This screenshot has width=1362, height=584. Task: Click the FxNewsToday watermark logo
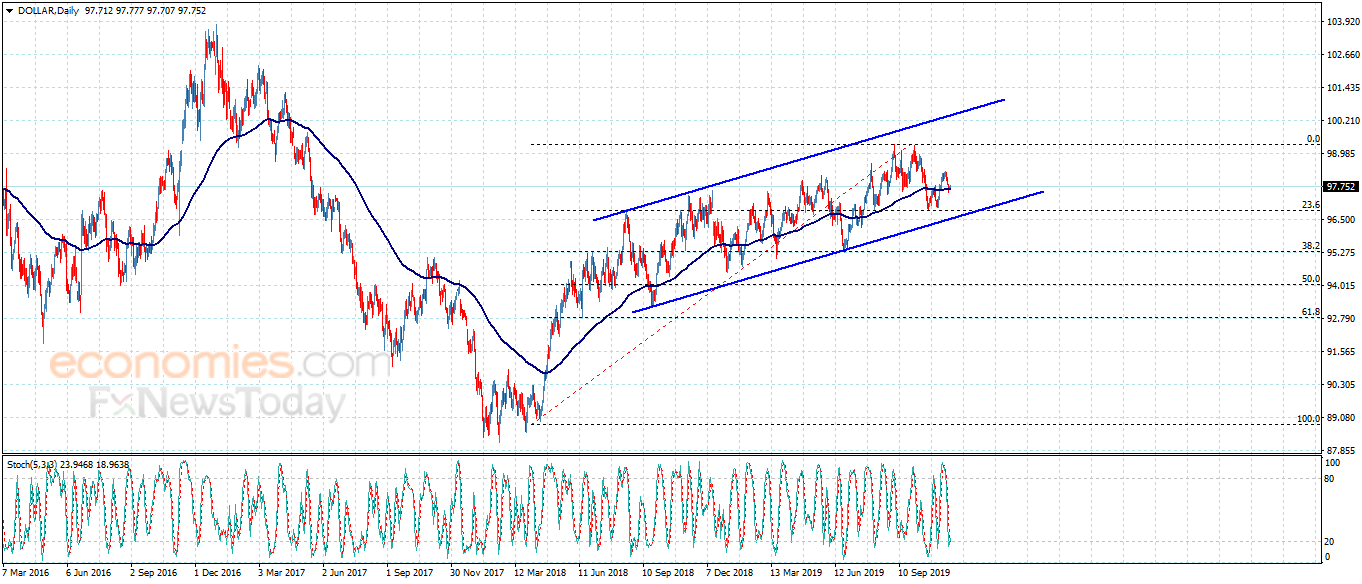click(217, 403)
